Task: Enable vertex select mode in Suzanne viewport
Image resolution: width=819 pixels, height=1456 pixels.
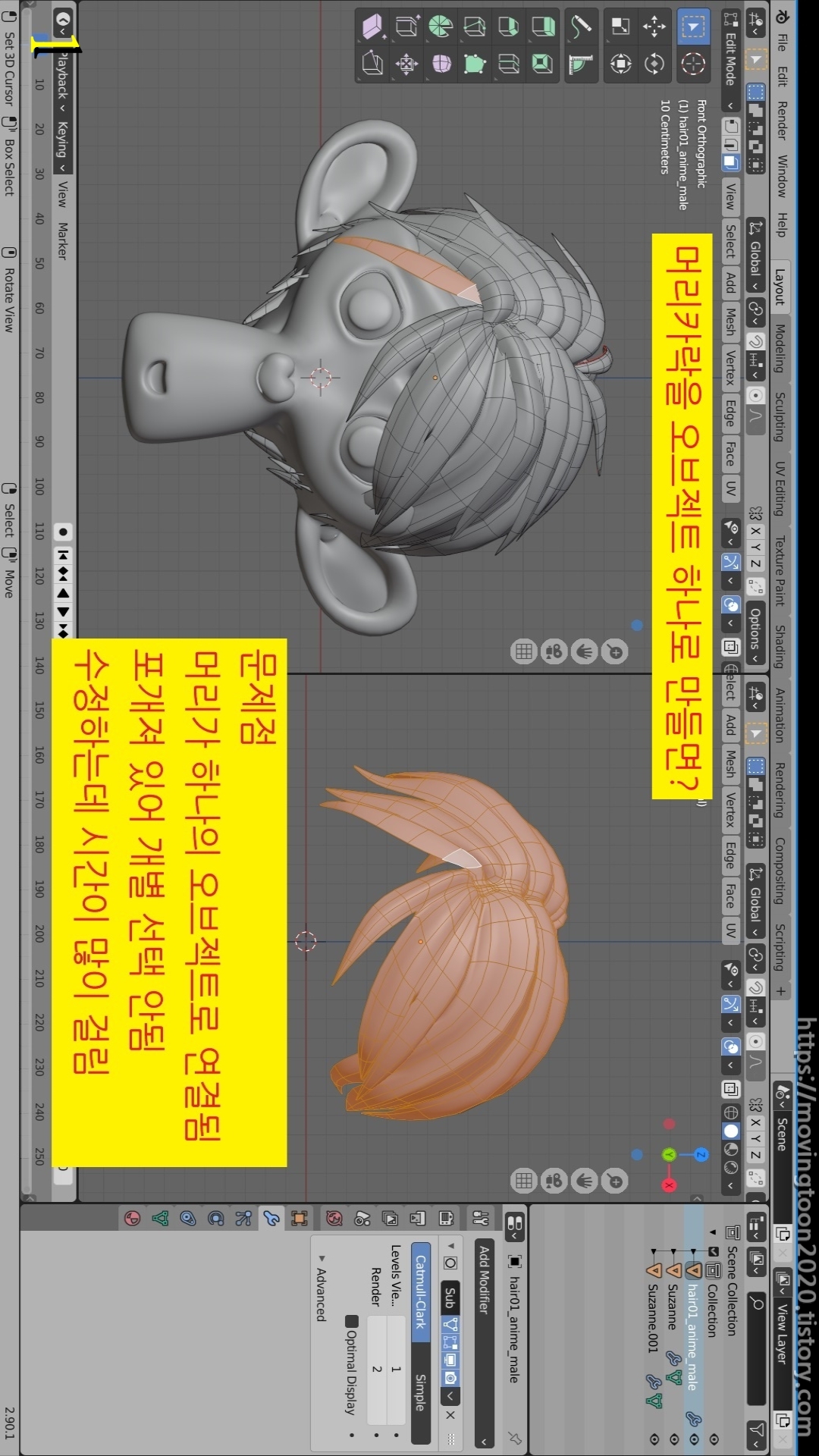Action: [730, 126]
